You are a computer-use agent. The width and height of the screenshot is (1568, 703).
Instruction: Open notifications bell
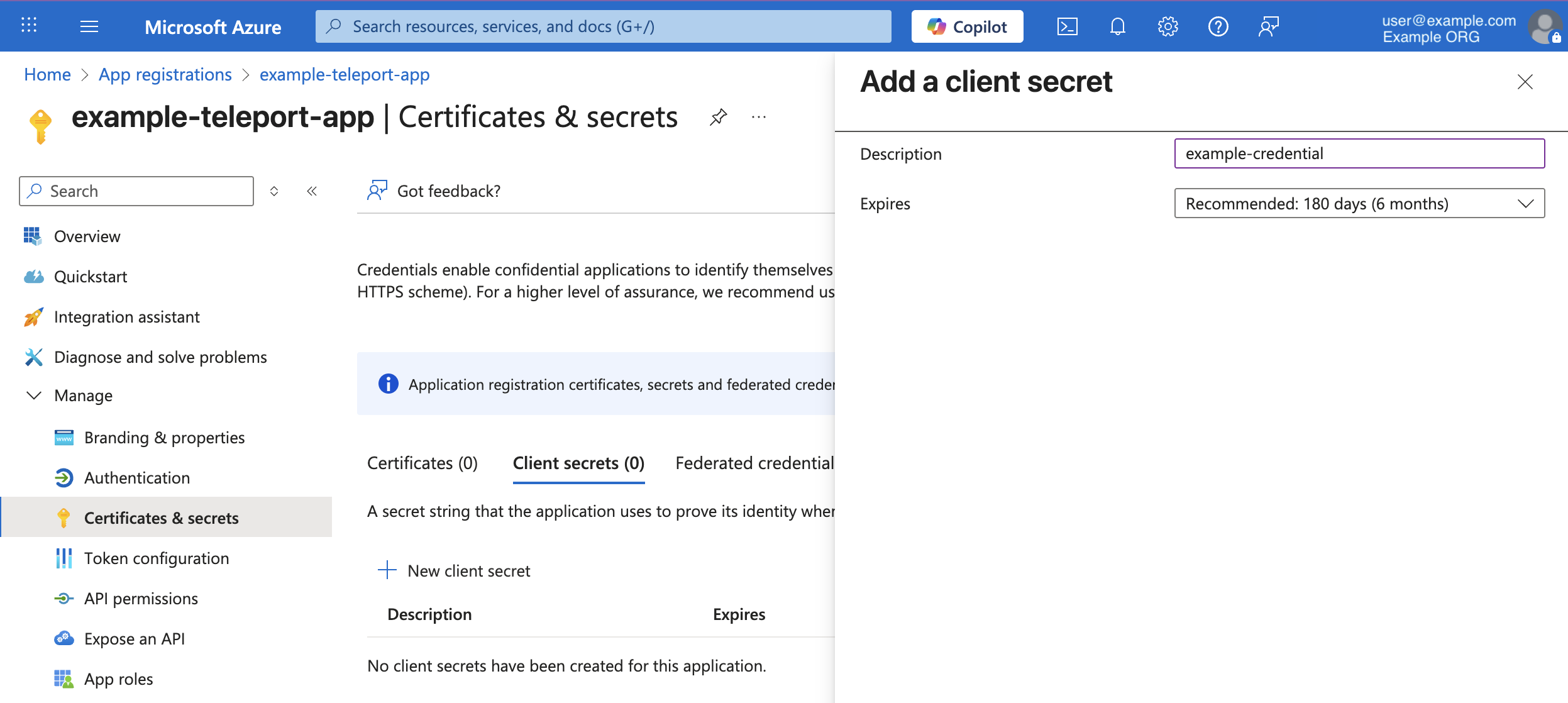click(x=1118, y=26)
